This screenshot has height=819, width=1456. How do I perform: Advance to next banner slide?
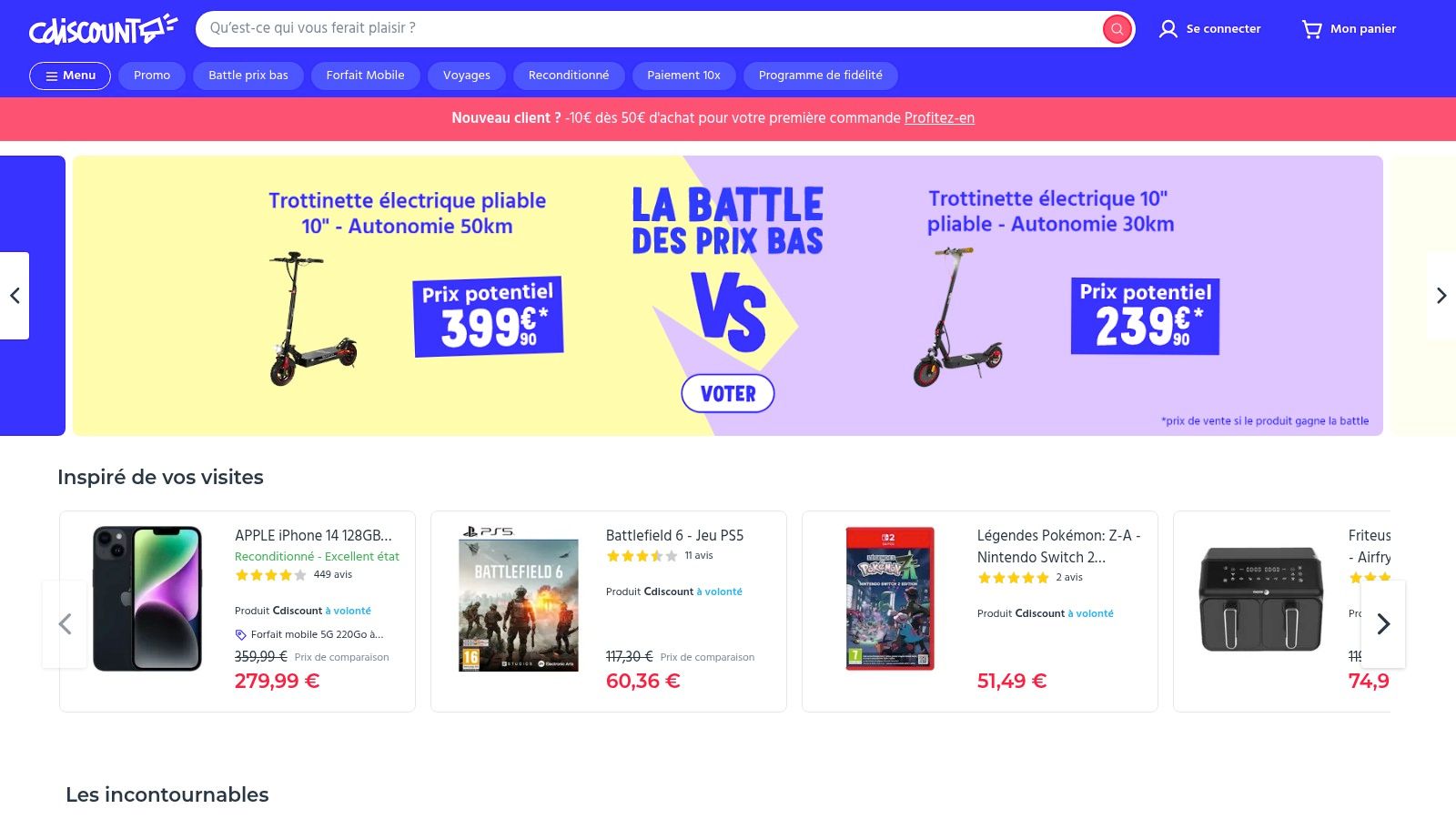[1441, 296]
